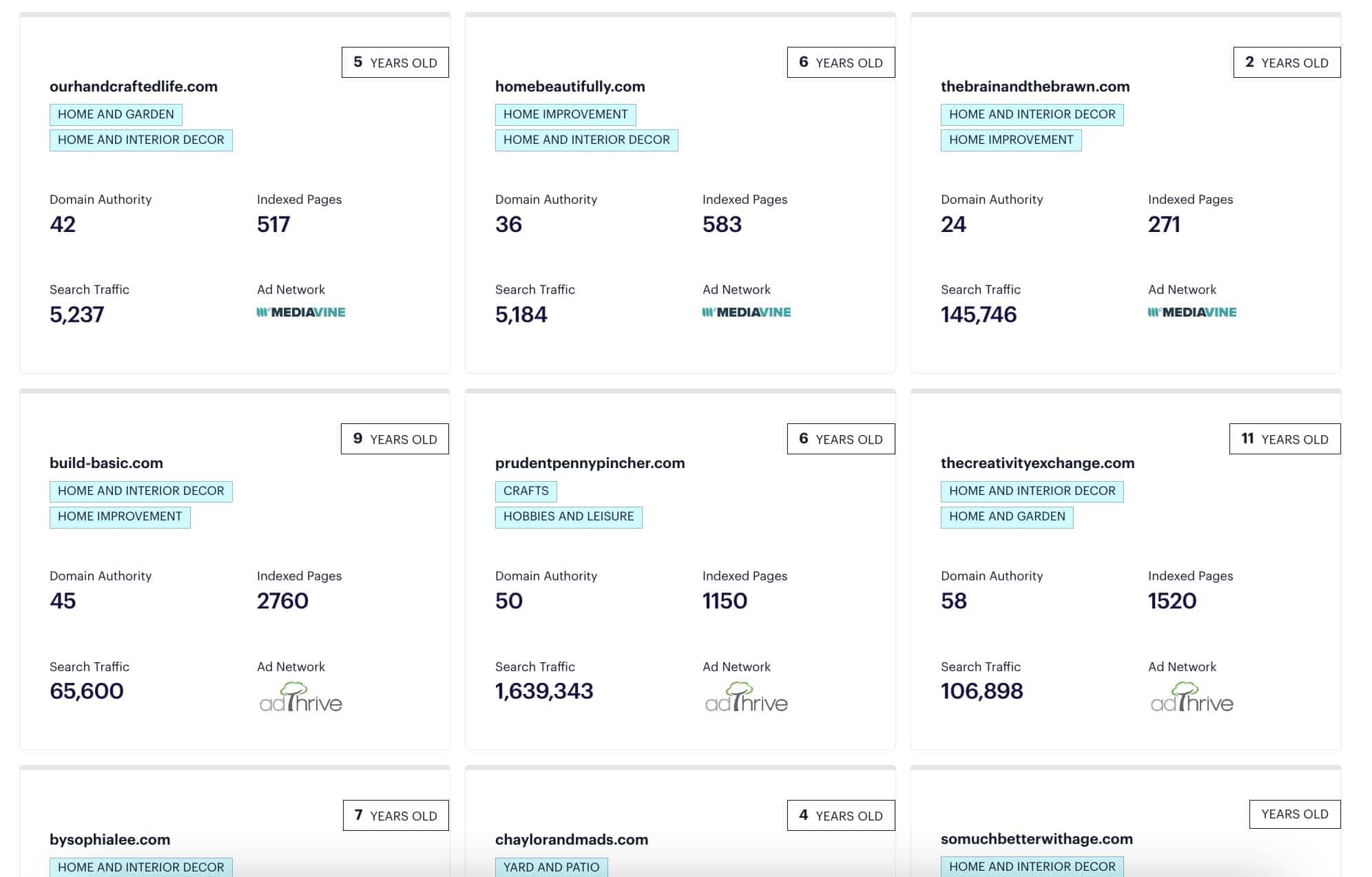Click domain authority value 36

(x=509, y=224)
